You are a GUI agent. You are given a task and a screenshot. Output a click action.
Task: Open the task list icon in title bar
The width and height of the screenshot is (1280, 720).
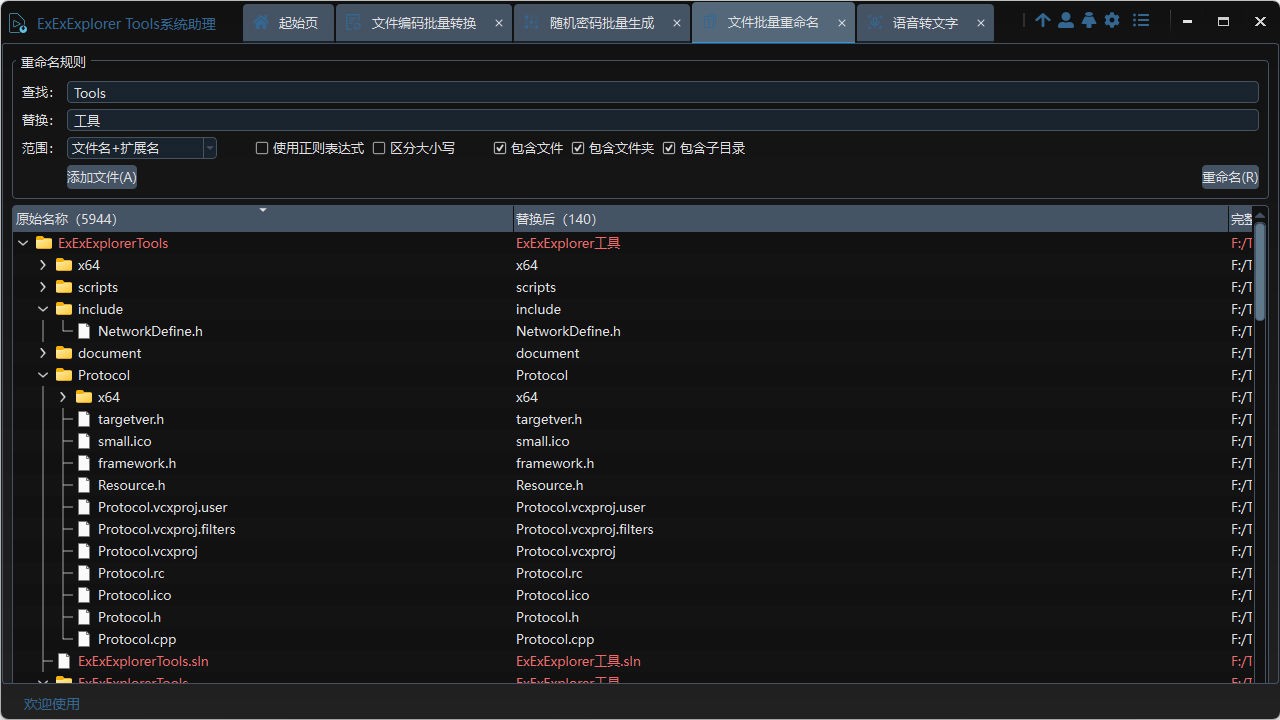pos(1141,20)
